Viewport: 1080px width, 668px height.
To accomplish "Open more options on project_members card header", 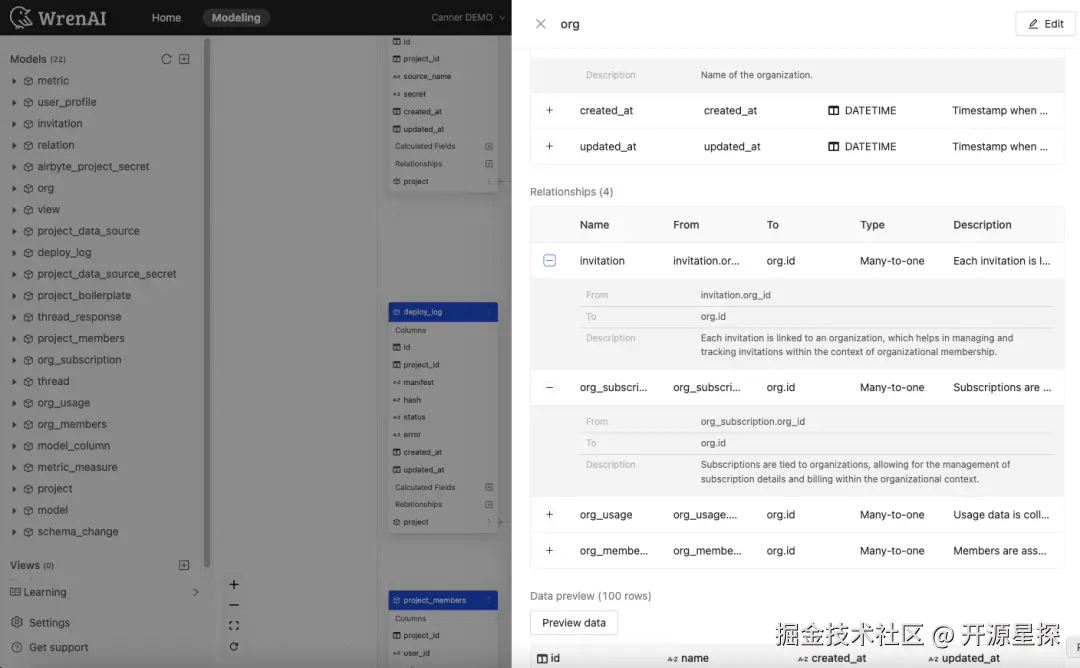I will (x=489, y=601).
